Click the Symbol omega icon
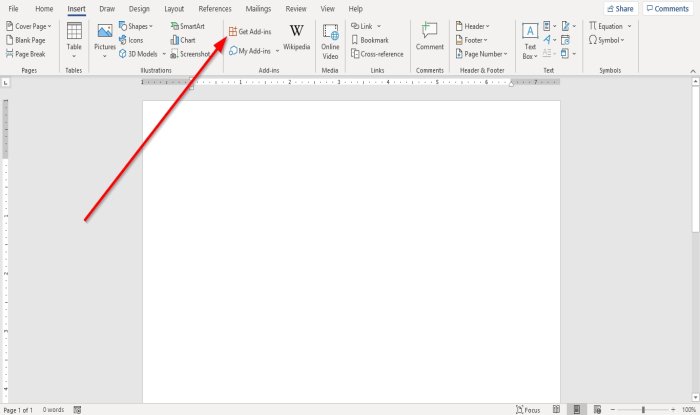Screen dimensions: 700x415 [x=592, y=40]
